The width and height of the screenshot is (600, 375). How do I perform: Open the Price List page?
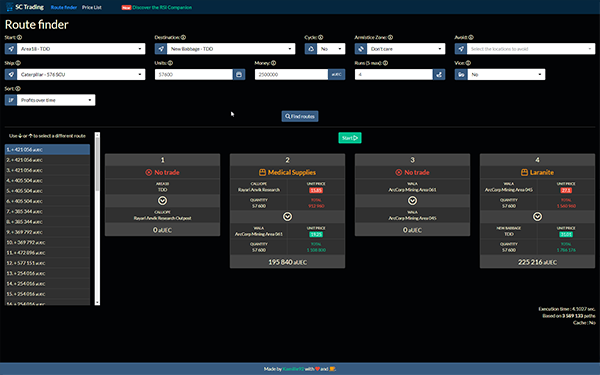92,7
